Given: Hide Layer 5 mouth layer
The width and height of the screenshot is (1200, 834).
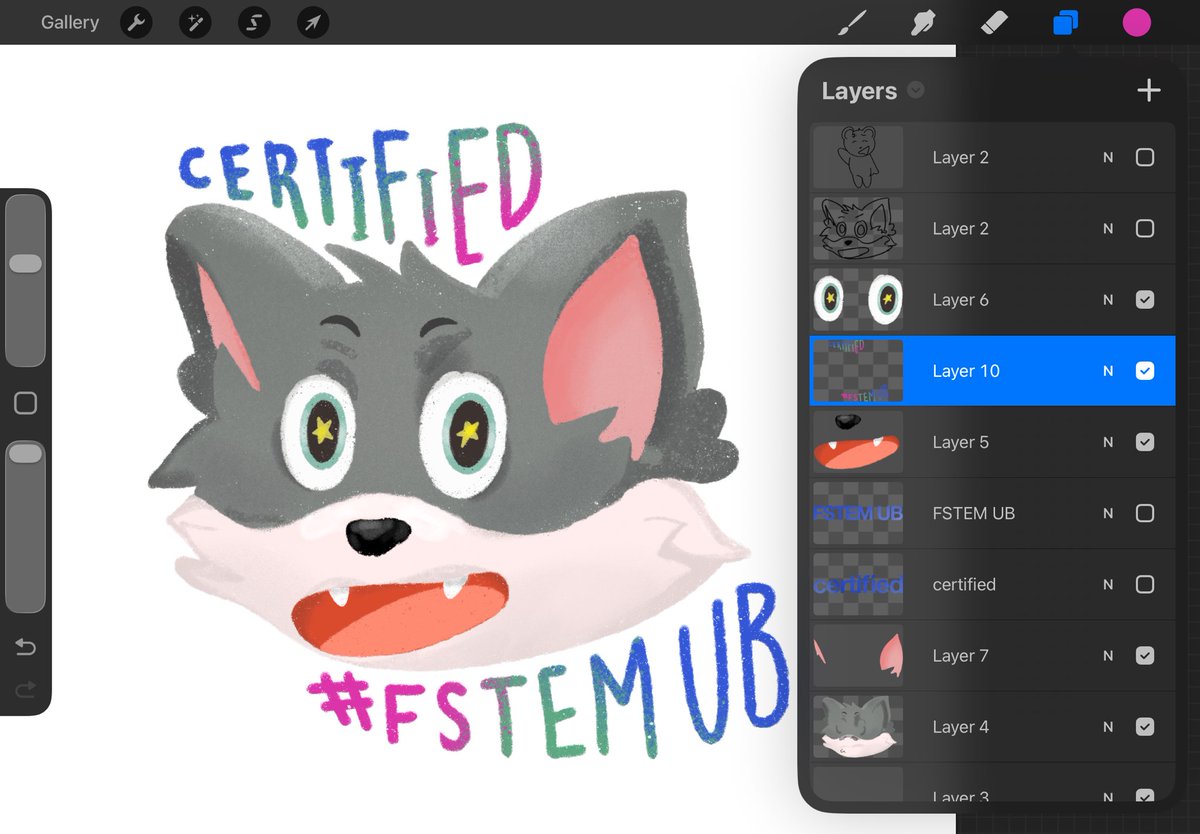Looking at the screenshot, I should point(1145,442).
